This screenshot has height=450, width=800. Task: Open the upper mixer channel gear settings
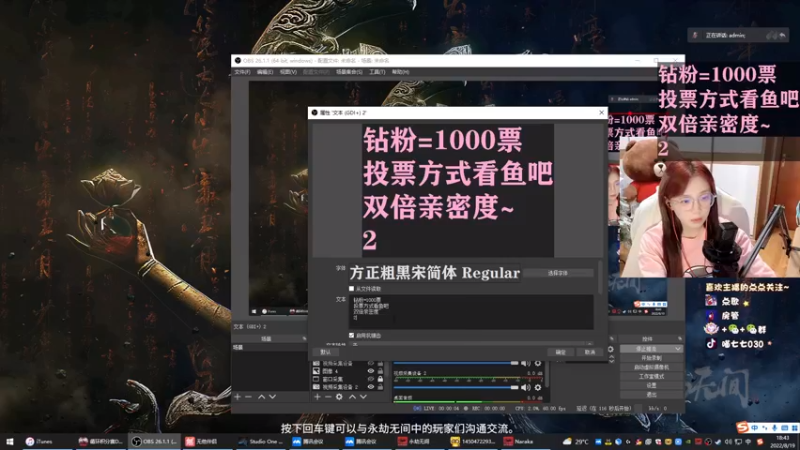538,363
